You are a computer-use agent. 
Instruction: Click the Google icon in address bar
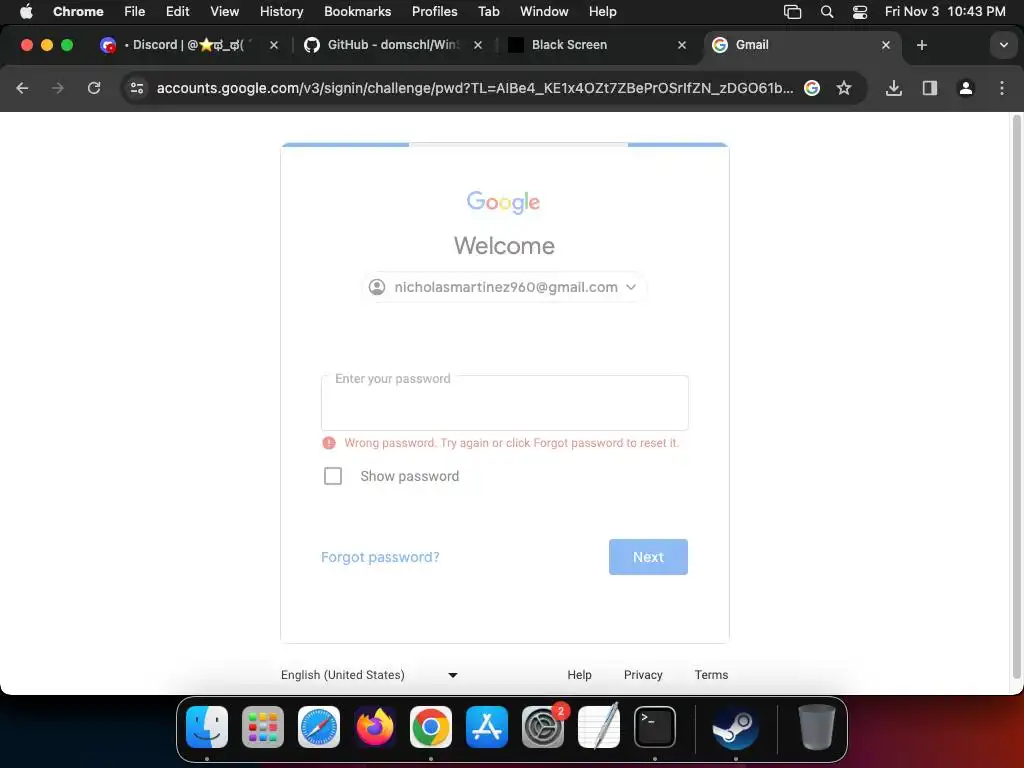812,88
